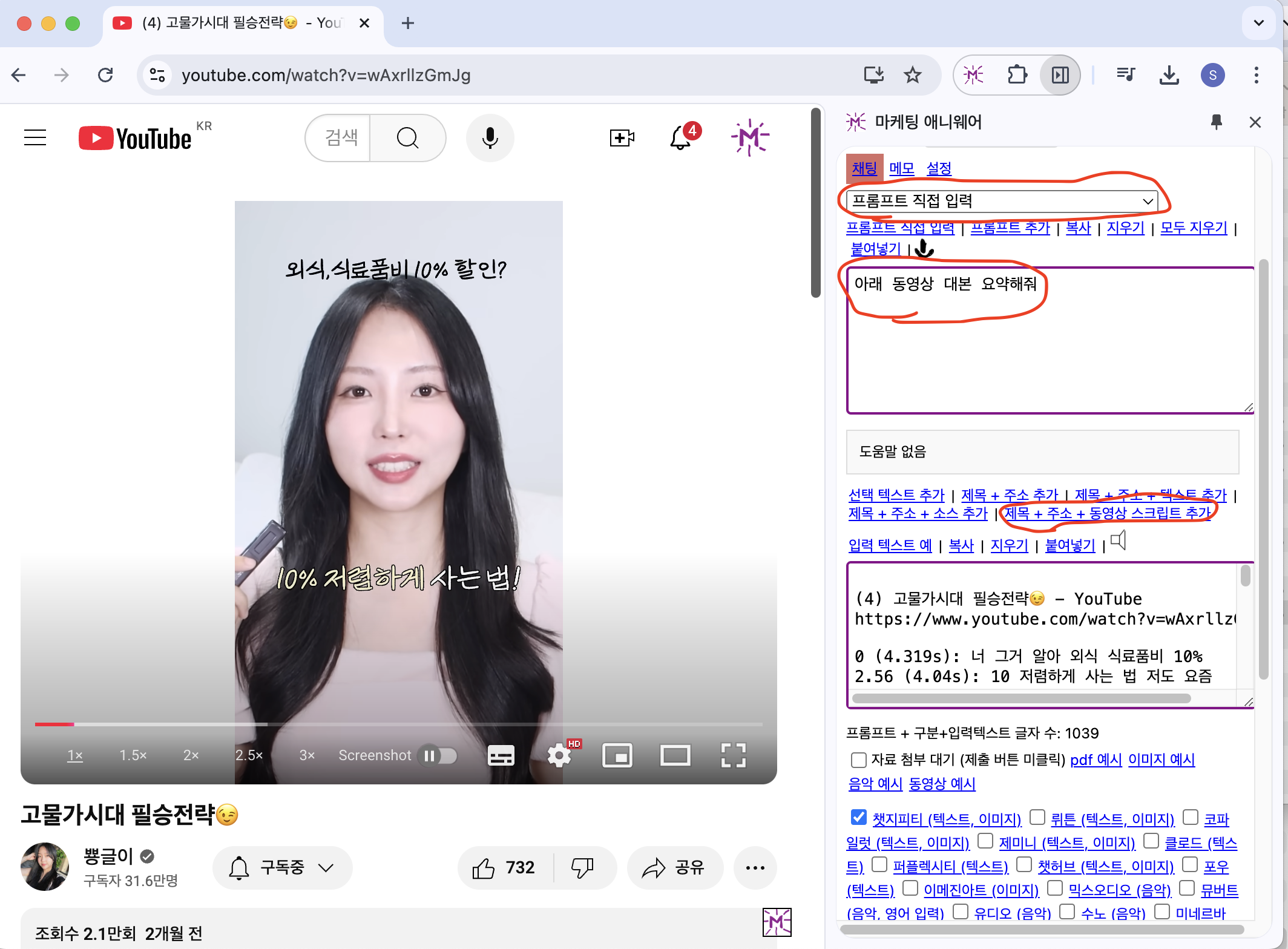Click the install app icon in address bar
Screen dimensions: 1288x949
pyautogui.click(x=873, y=75)
